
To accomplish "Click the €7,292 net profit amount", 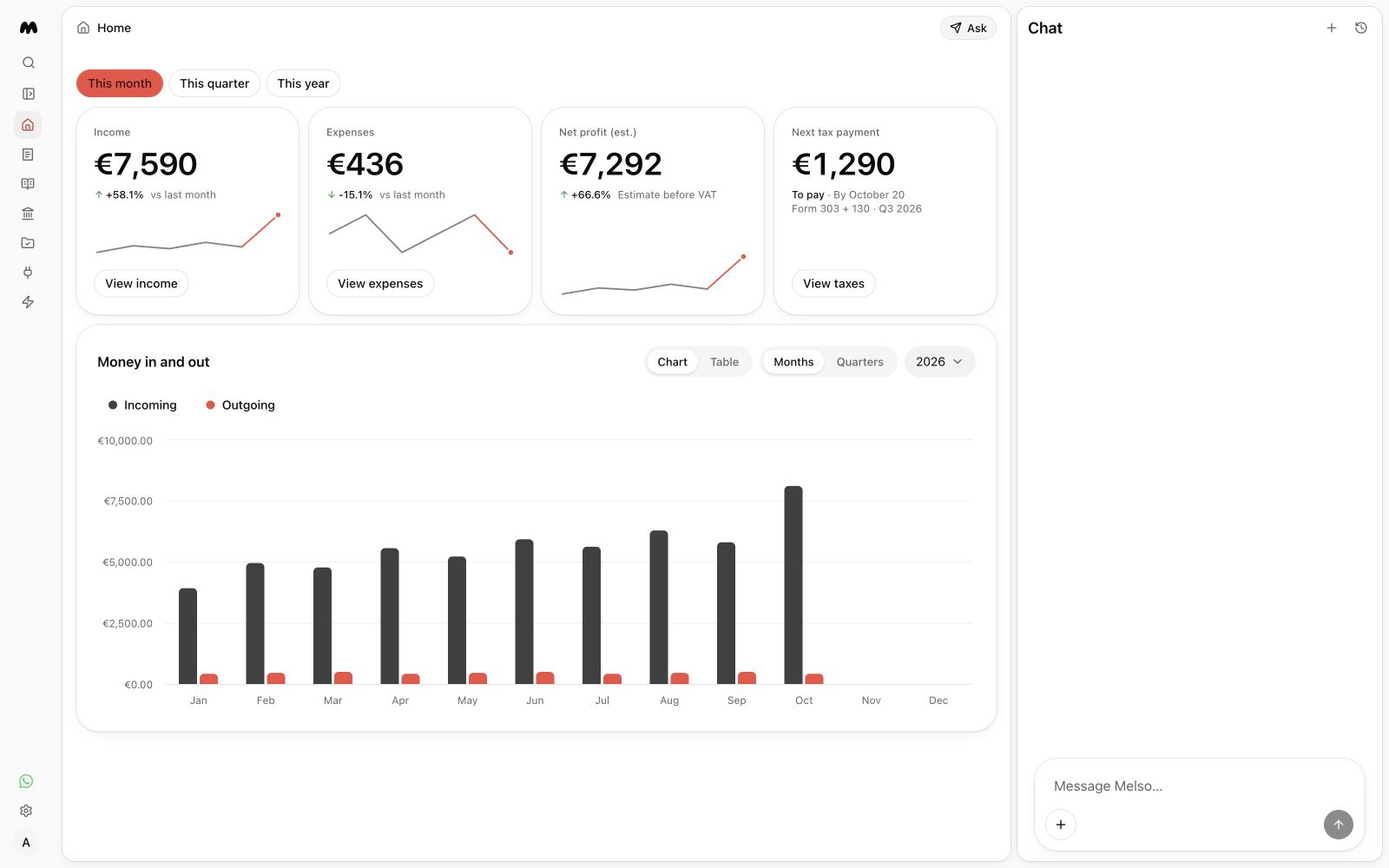I will click(x=610, y=164).
